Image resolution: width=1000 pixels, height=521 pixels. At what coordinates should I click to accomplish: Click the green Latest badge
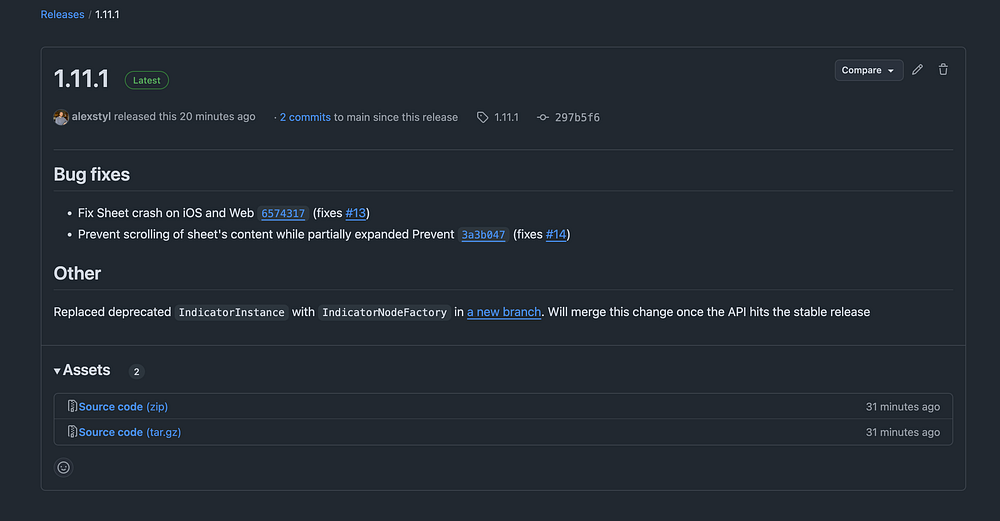coord(147,80)
